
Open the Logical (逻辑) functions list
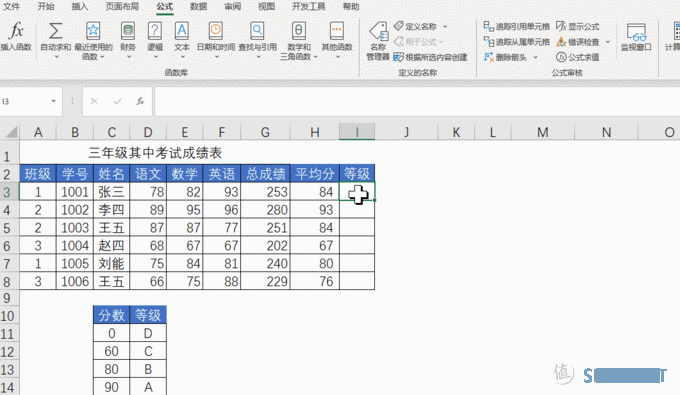click(x=155, y=39)
